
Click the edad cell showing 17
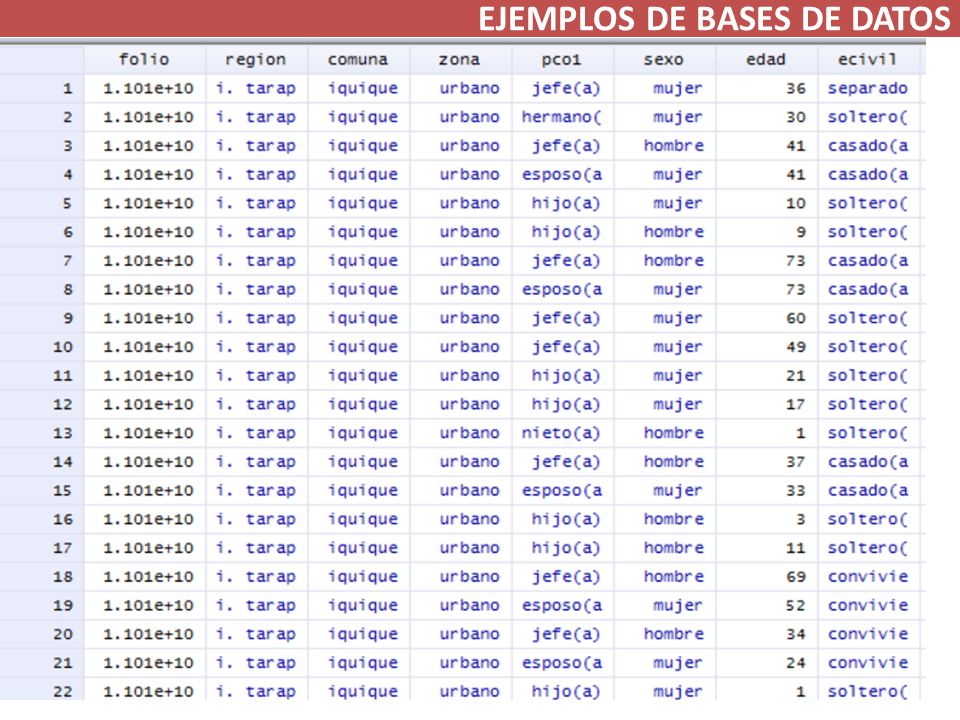[767, 405]
